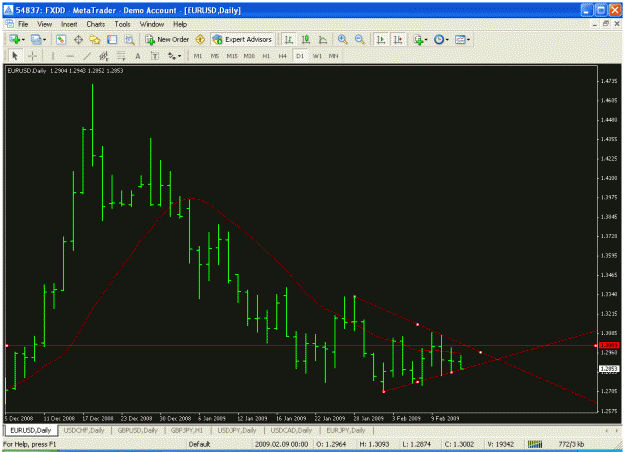This screenshot has height=452, width=625.
Task: Select the Text Label tool
Action: 155,56
